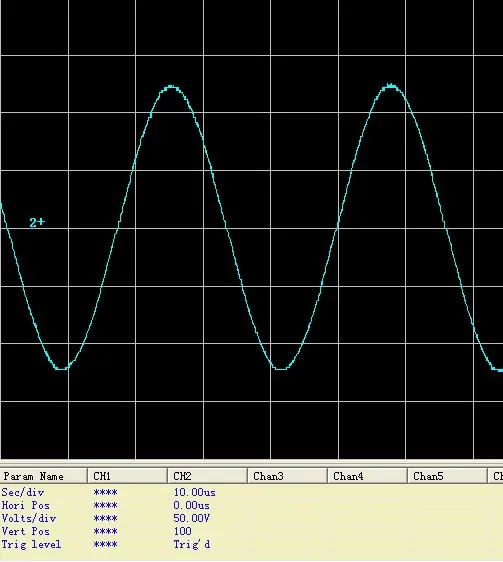This screenshot has height=562, width=503.
Task: Click the Trig'd status text
Action: coord(192,544)
